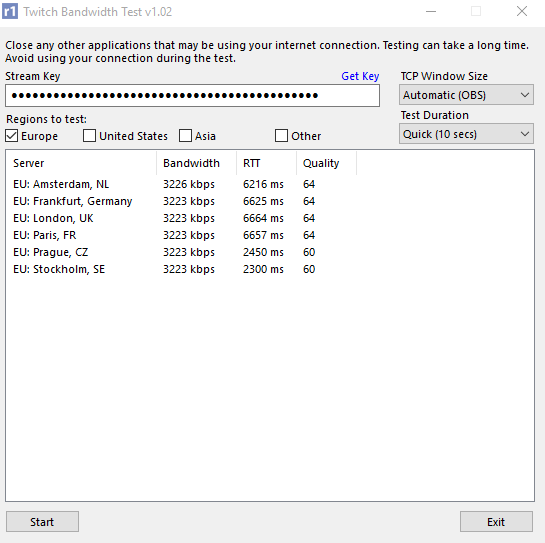Select the EU: London, UK row
The image size is (545, 543).
coord(181,218)
